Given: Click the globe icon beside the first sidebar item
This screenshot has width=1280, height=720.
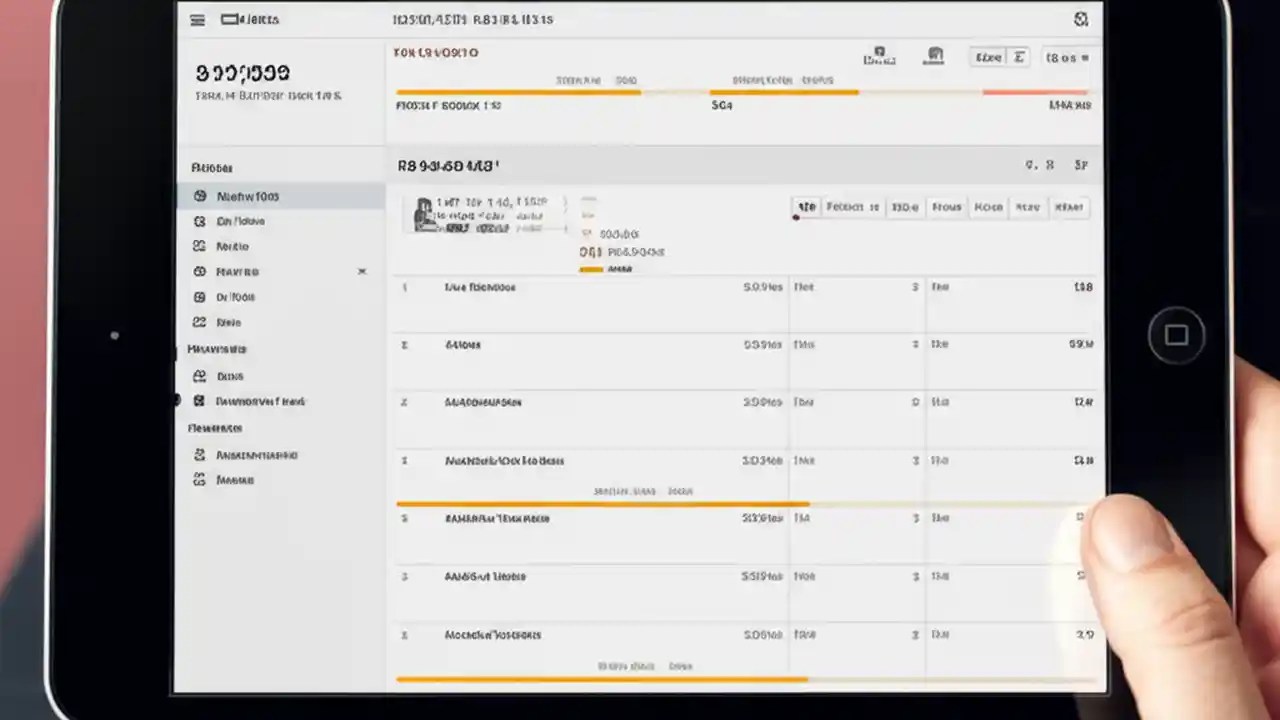Looking at the screenshot, I should click(x=200, y=196).
